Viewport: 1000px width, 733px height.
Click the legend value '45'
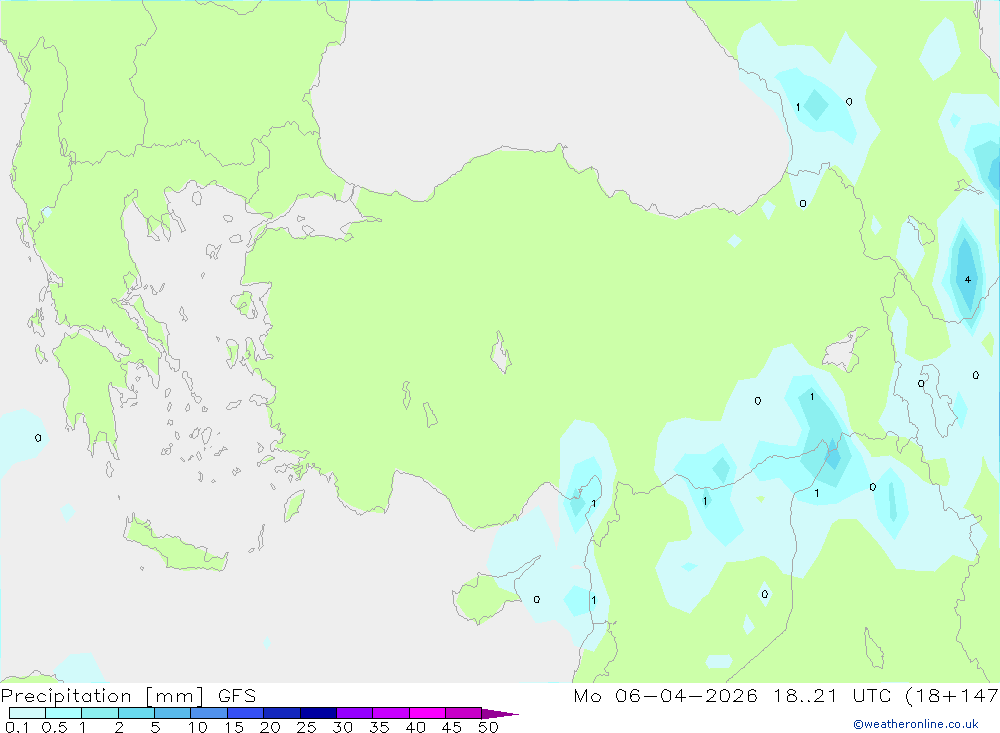click(x=452, y=727)
